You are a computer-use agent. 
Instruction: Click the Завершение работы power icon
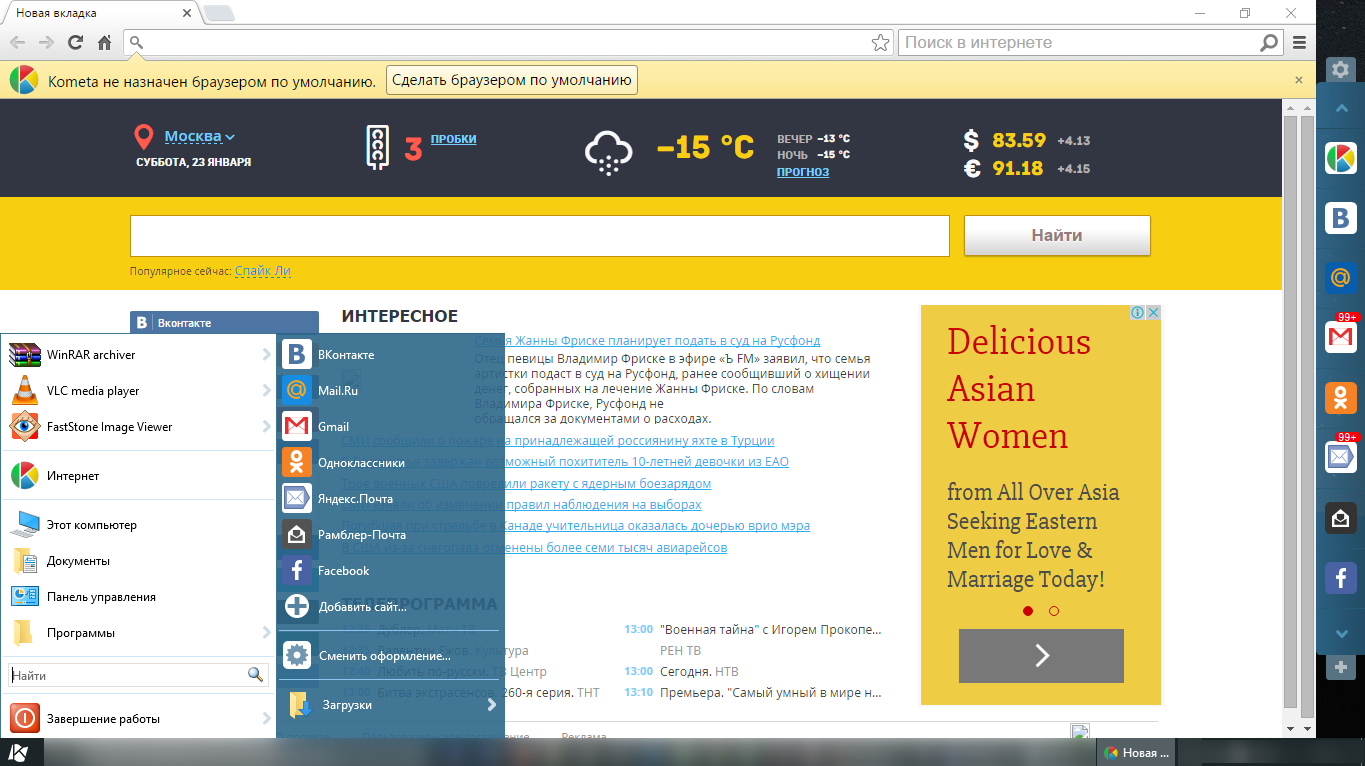[24, 718]
